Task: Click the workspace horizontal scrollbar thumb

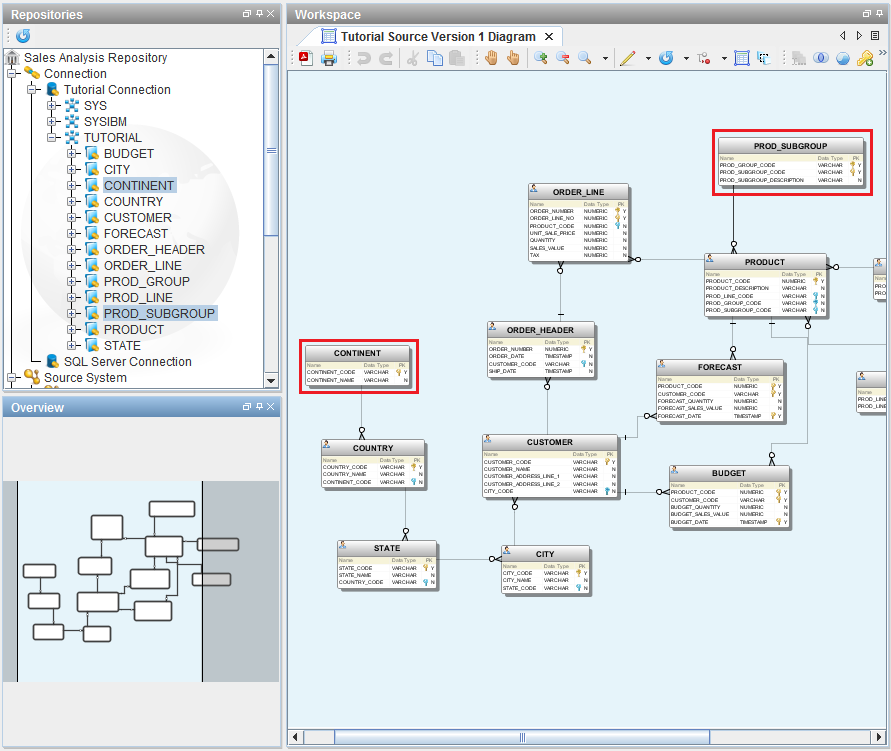Action: click(521, 738)
